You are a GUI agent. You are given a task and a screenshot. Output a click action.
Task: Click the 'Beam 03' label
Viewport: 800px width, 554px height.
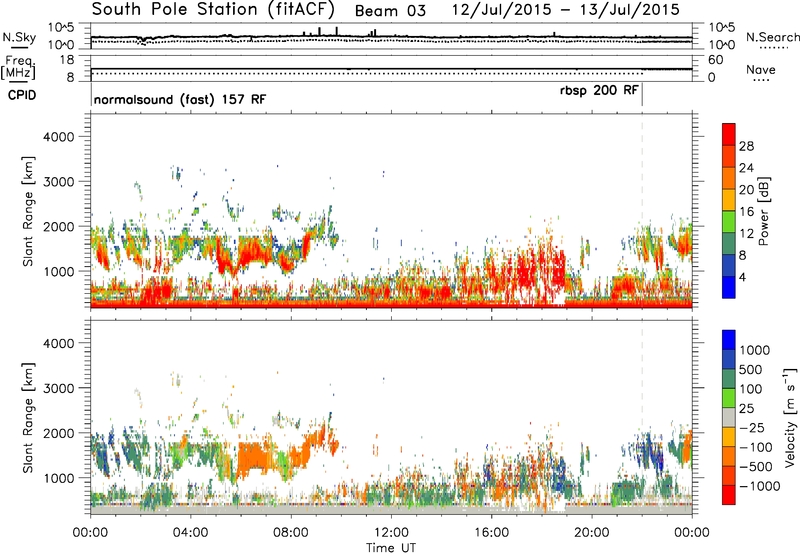tap(390, 11)
